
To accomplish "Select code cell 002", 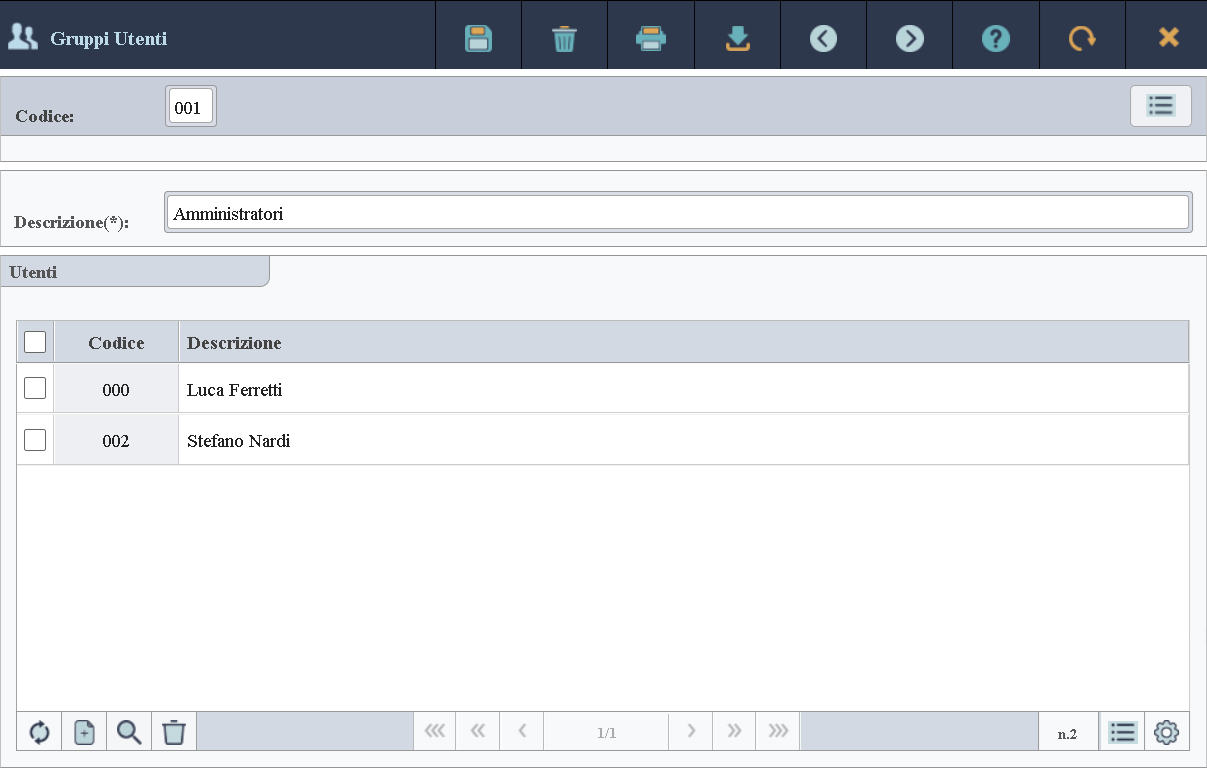I will click(x=116, y=440).
